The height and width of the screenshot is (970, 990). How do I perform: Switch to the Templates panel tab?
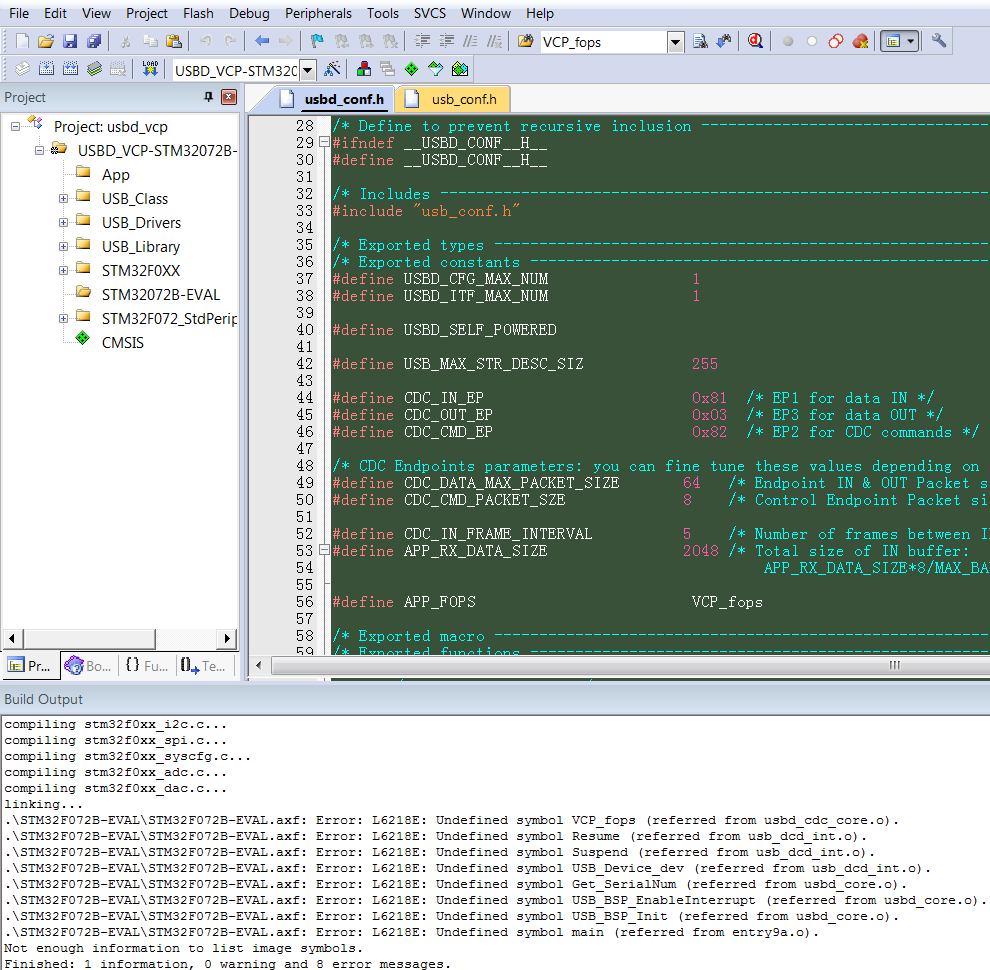[203, 666]
